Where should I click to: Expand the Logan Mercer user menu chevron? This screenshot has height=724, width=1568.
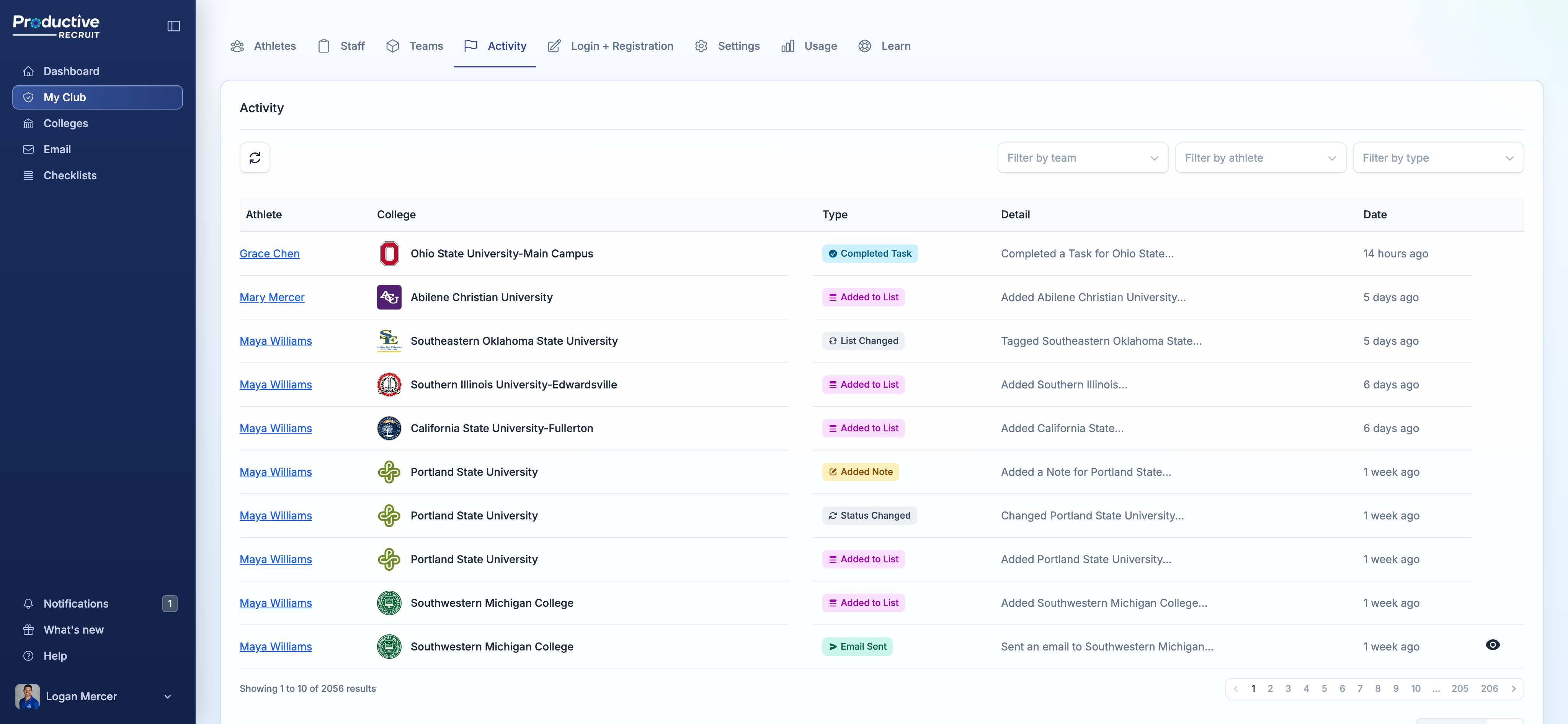coord(167,696)
